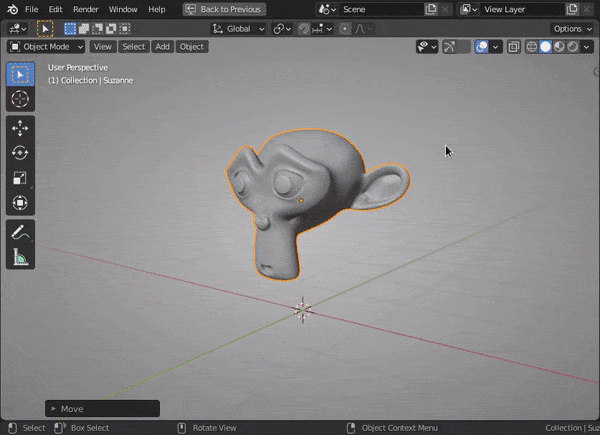Delete the scene with the X icon
The height and width of the screenshot is (435, 600).
[445, 9]
